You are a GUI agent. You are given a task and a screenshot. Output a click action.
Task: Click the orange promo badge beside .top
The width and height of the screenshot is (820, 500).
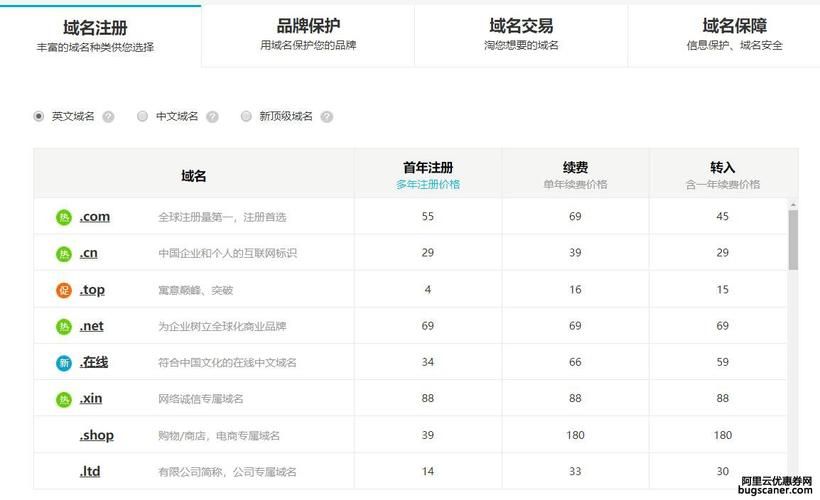coord(64,290)
